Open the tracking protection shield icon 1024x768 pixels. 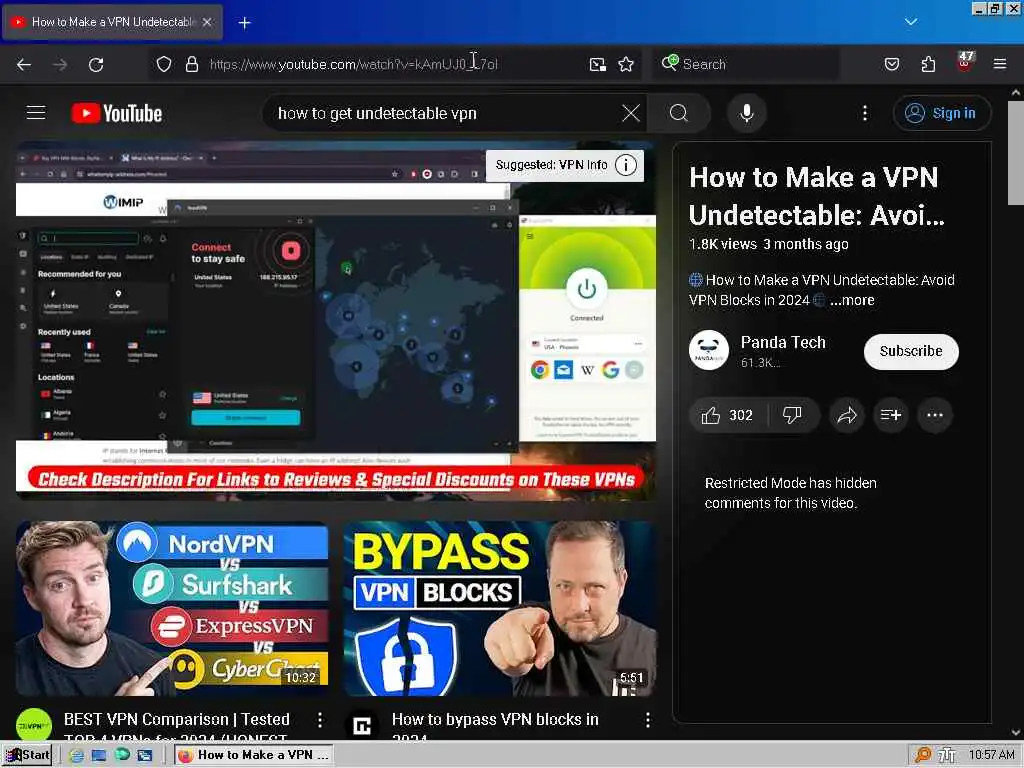(x=164, y=64)
